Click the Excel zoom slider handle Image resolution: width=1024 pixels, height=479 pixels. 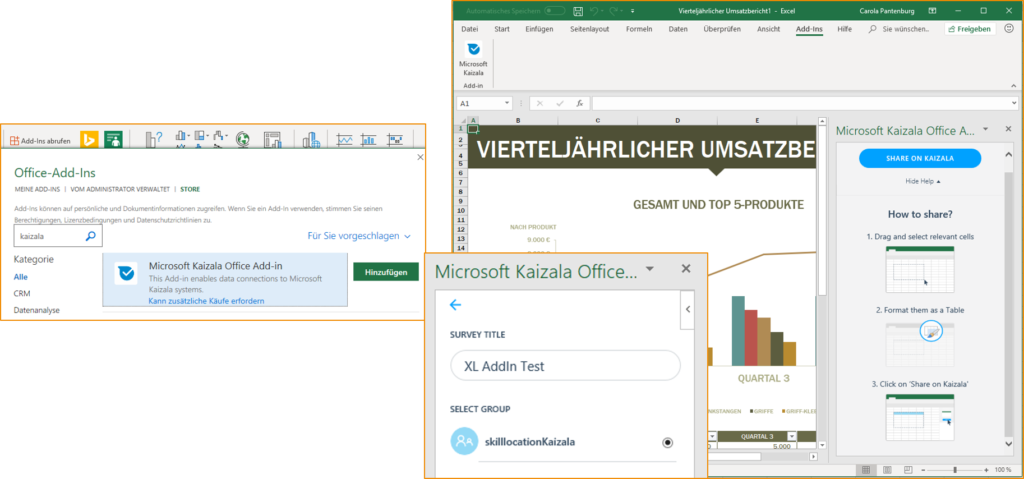pos(955,470)
